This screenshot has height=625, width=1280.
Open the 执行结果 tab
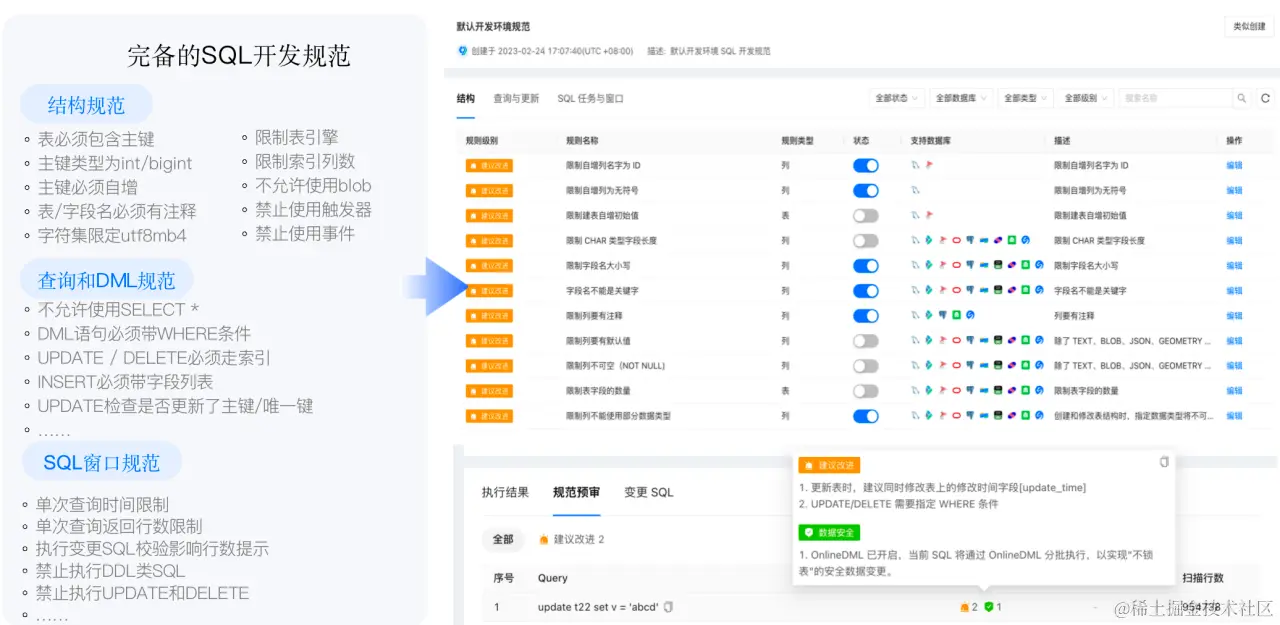tap(505, 492)
